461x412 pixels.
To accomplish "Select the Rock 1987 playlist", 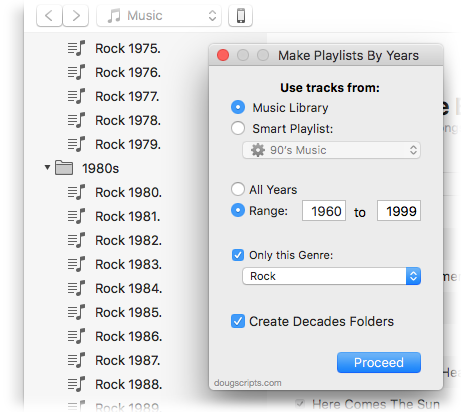I will pyautogui.click(x=115, y=360).
